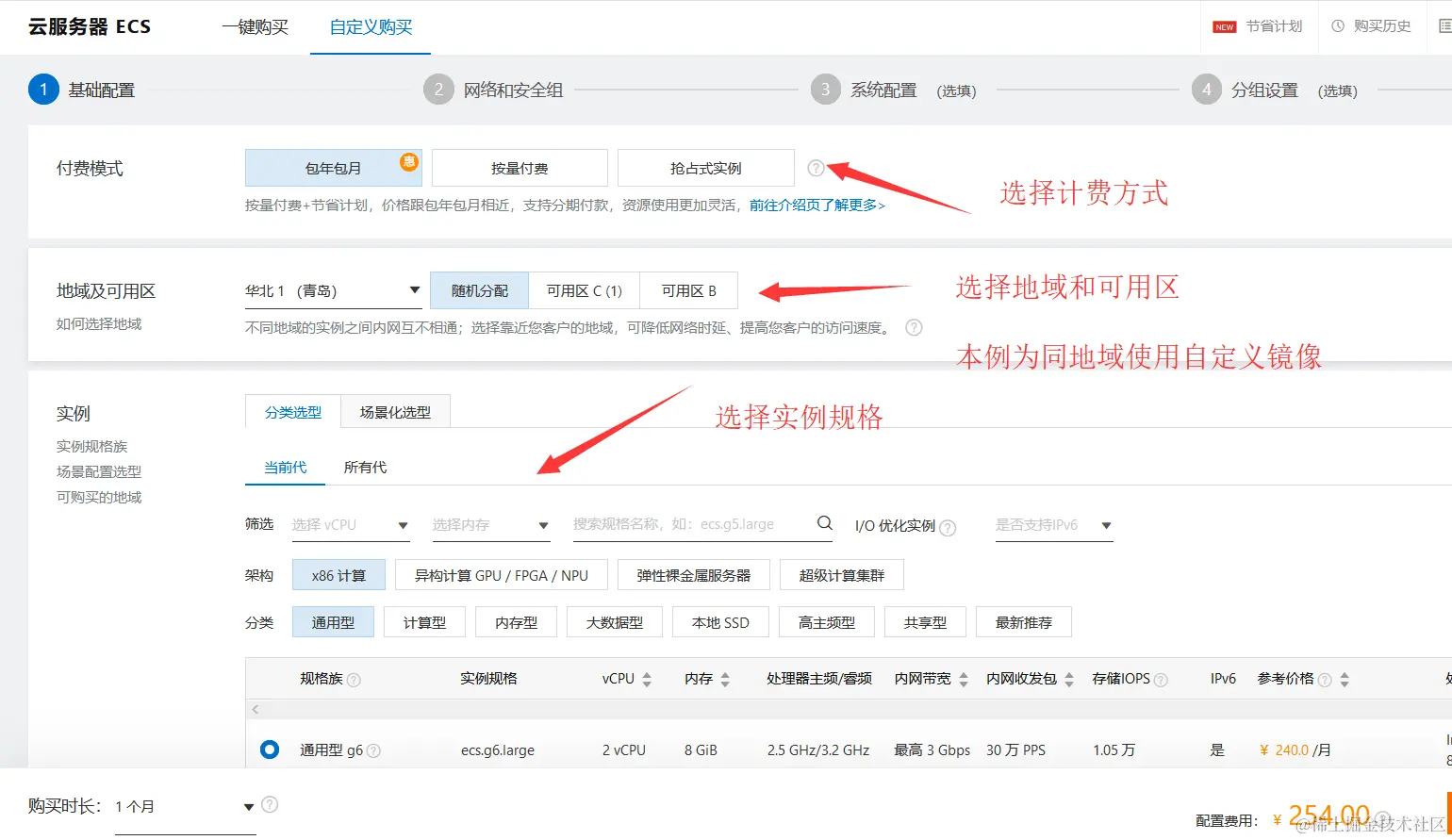Switch to 分类选型 tab
This screenshot has width=1452, height=840.
[x=293, y=412]
